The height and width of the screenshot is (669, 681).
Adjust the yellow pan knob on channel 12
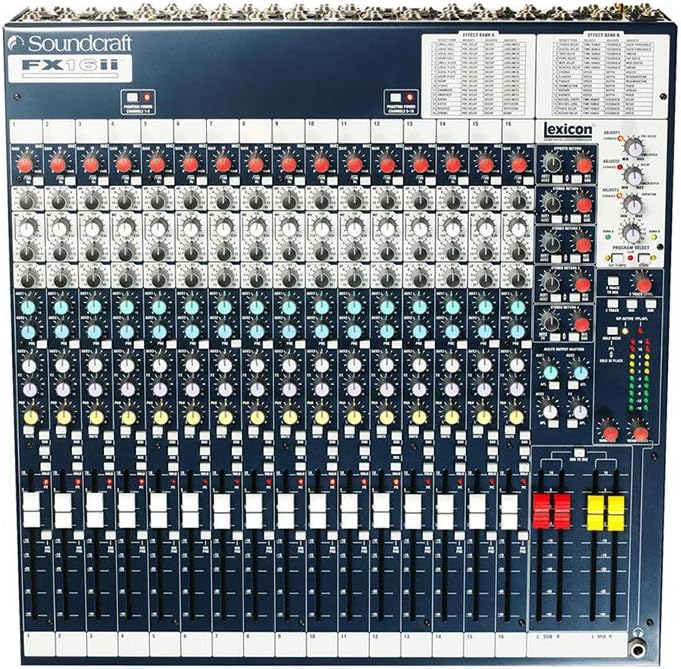click(x=386, y=417)
